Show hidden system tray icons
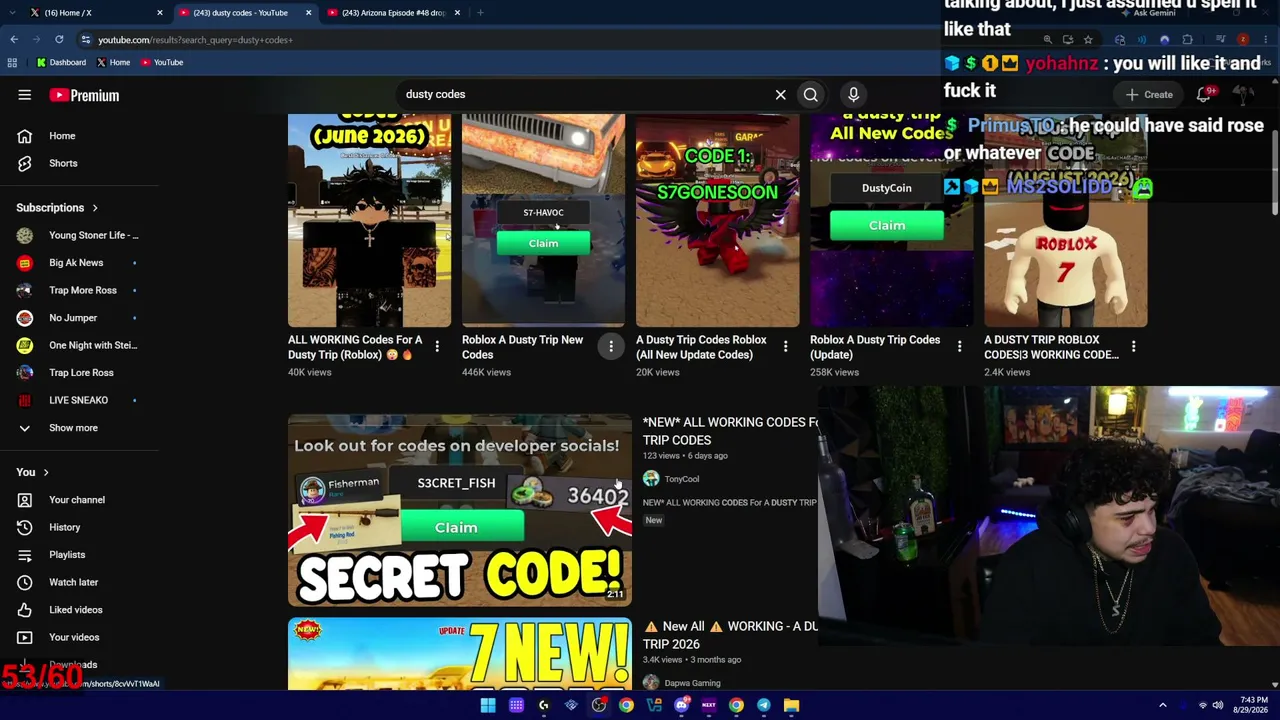The image size is (1280, 720). (1162, 705)
